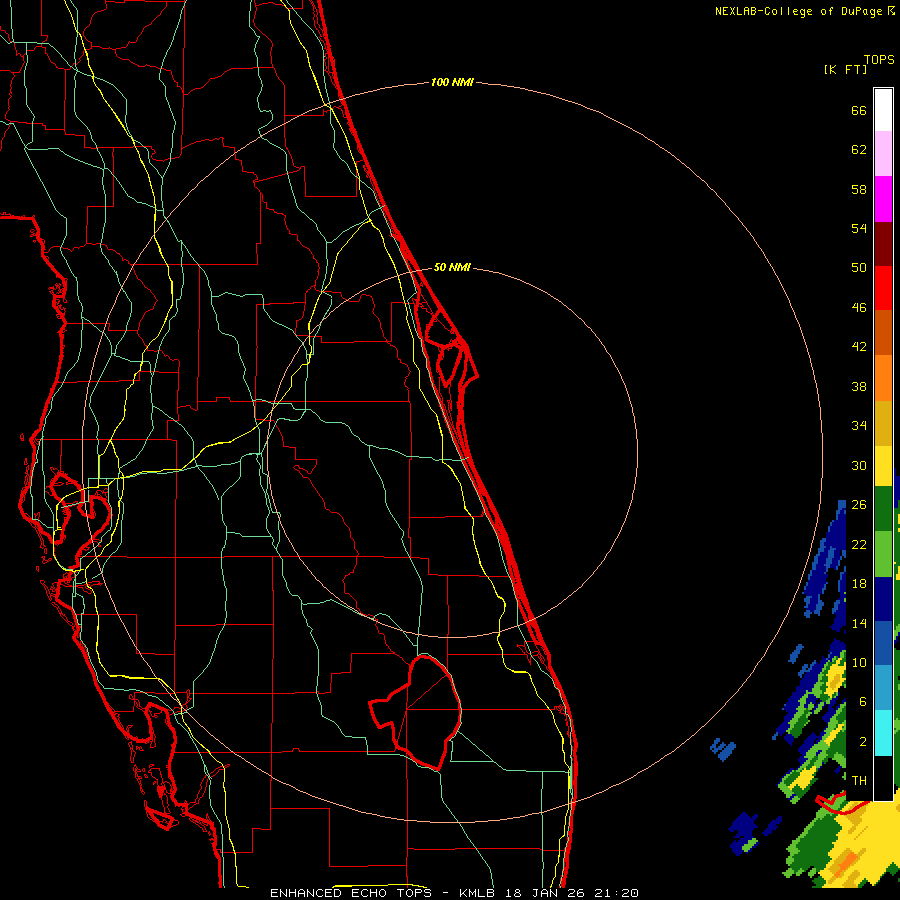Click the 18 legend value

[859, 584]
